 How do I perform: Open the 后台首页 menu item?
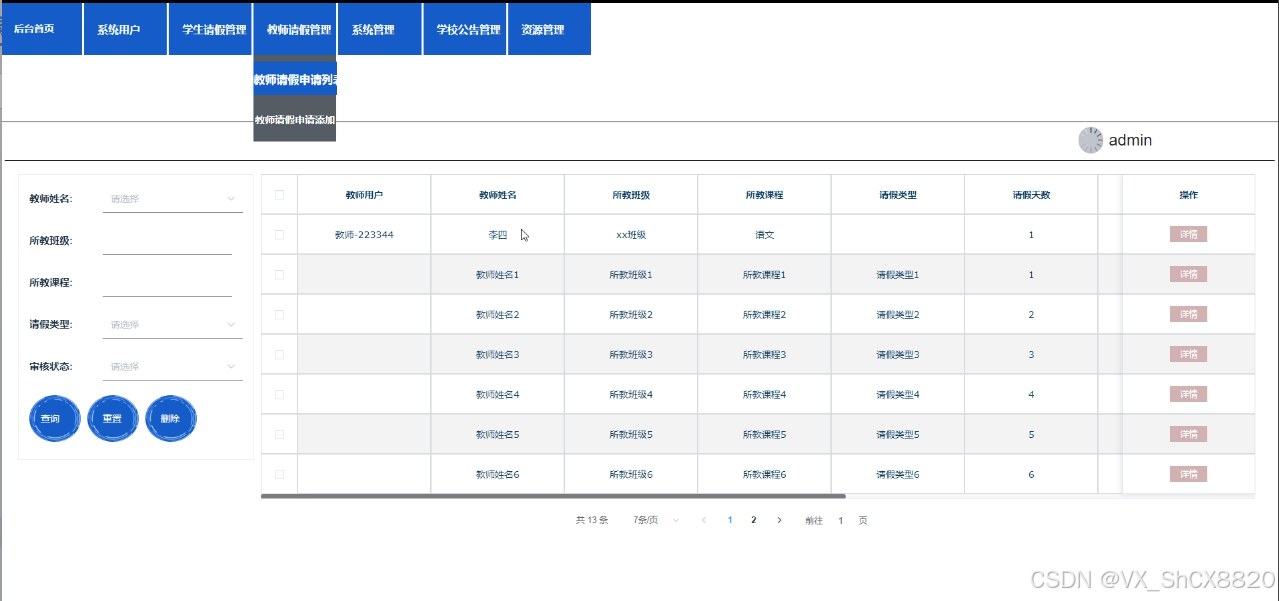(x=41, y=29)
